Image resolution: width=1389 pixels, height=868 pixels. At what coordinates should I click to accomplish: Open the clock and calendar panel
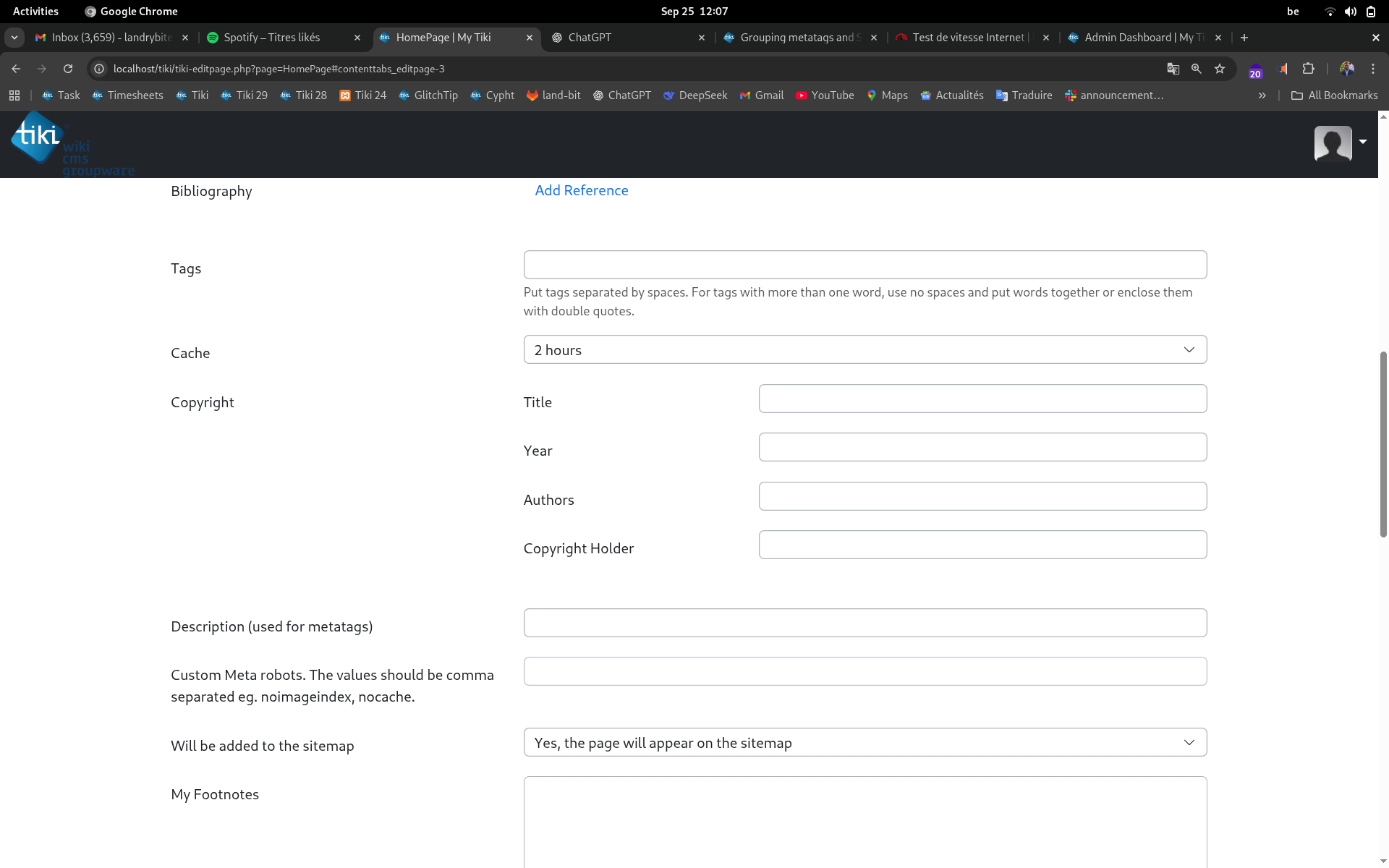coord(694,12)
